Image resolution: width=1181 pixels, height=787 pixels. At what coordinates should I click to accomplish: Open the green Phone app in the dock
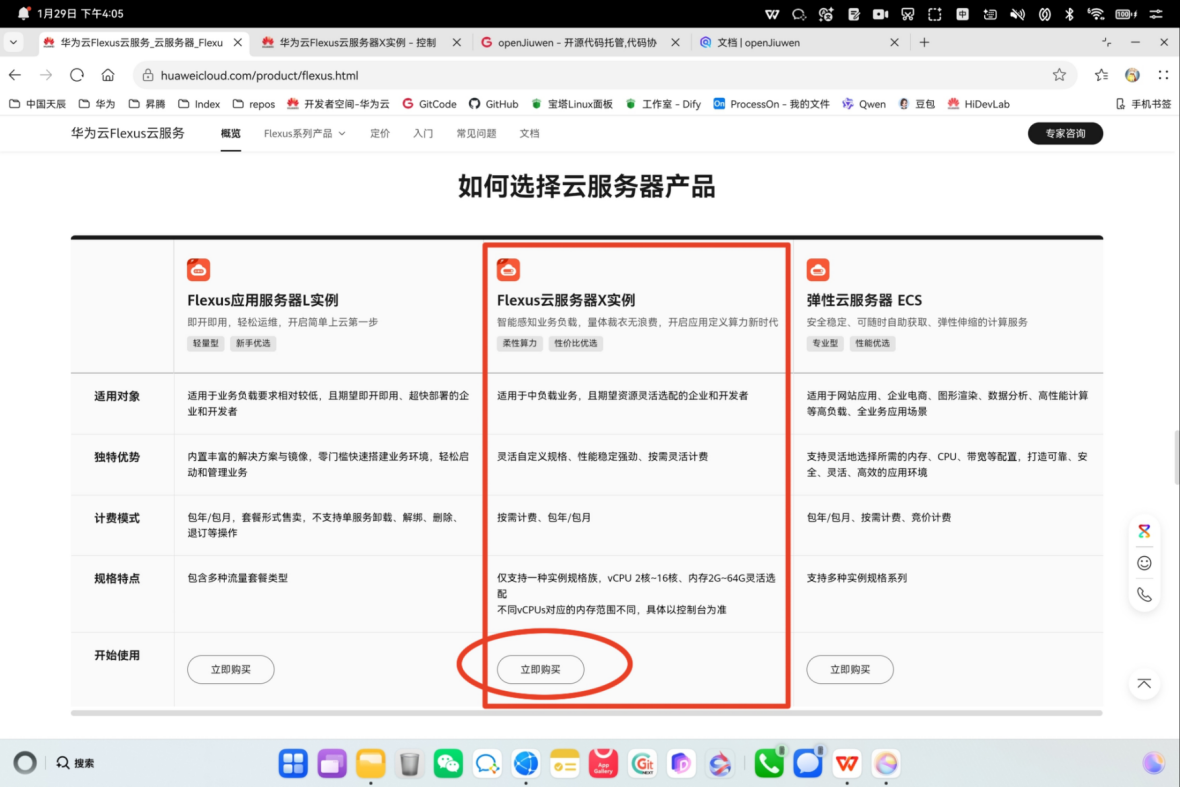769,763
